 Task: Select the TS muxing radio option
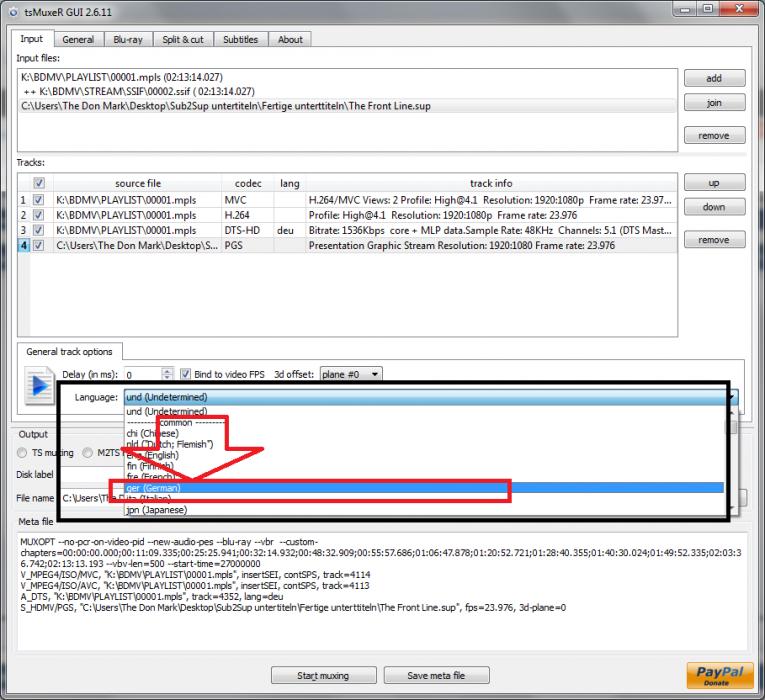point(22,453)
